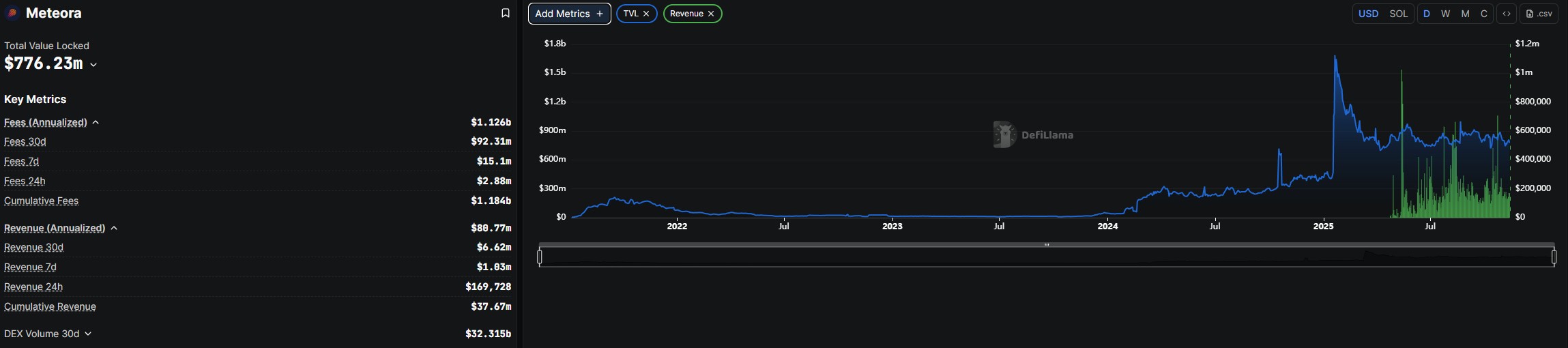Click the Revenue 24h label

pyautogui.click(x=33, y=287)
